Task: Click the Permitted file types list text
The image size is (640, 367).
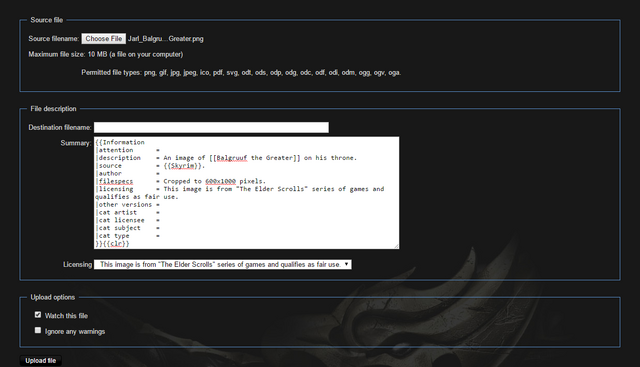Action: tap(241, 73)
